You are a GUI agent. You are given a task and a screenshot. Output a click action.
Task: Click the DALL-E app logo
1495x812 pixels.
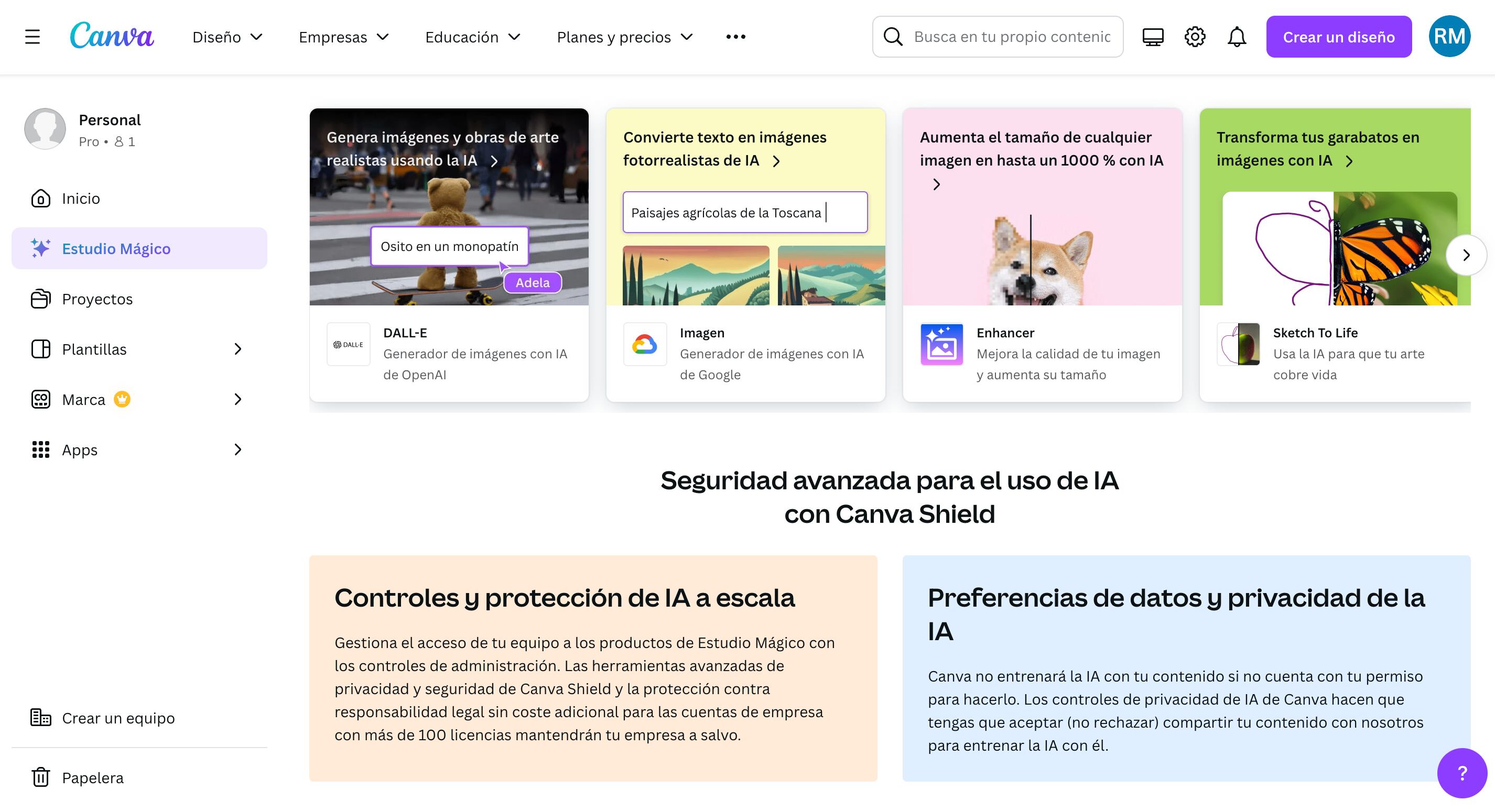click(348, 345)
